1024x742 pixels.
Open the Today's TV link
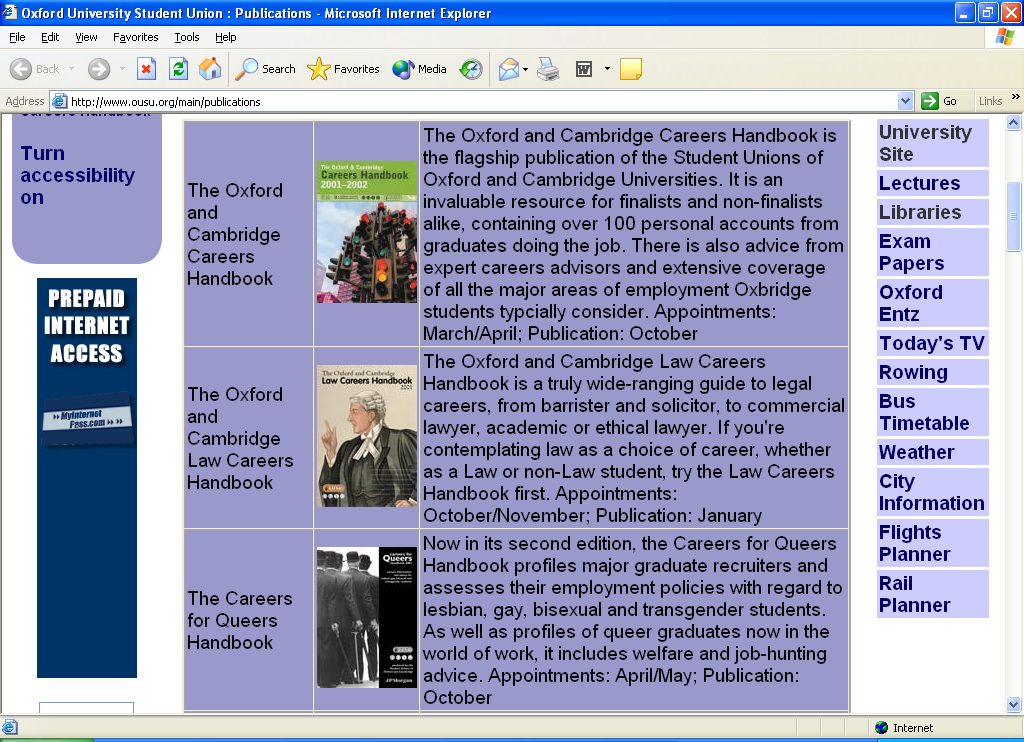[932, 343]
